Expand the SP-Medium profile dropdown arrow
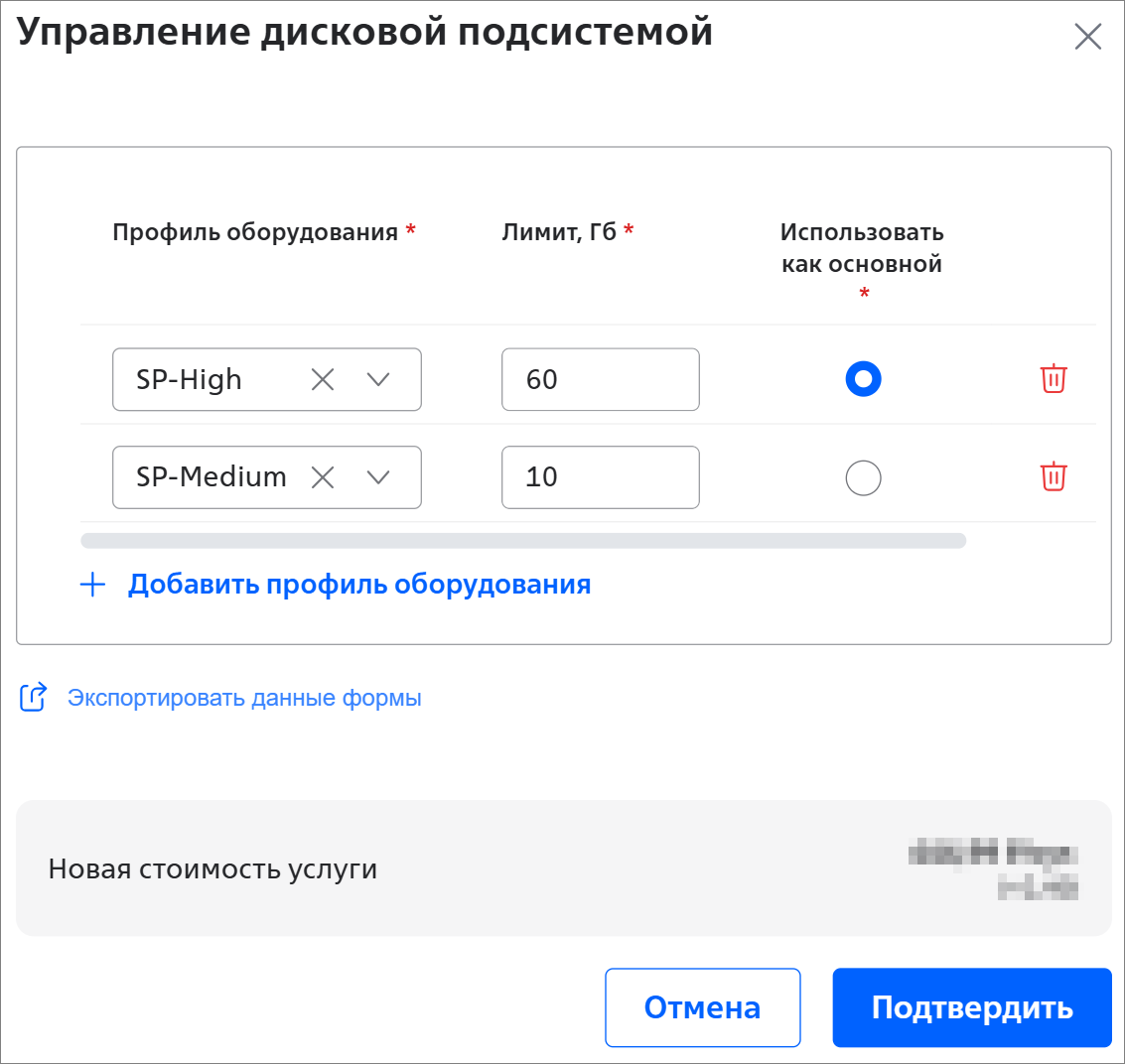 coord(378,476)
